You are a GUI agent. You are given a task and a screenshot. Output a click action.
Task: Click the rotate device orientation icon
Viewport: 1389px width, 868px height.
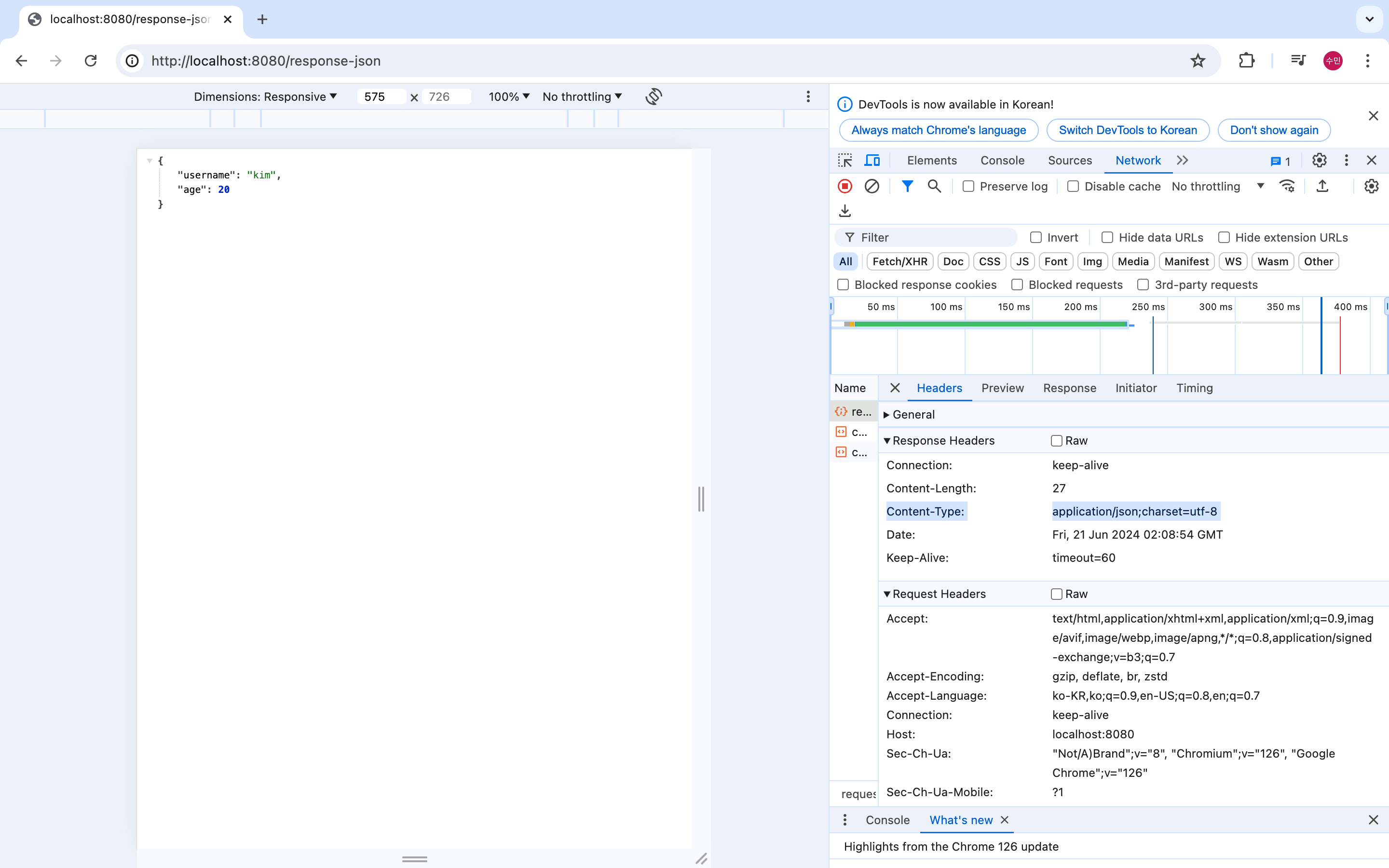click(x=653, y=96)
